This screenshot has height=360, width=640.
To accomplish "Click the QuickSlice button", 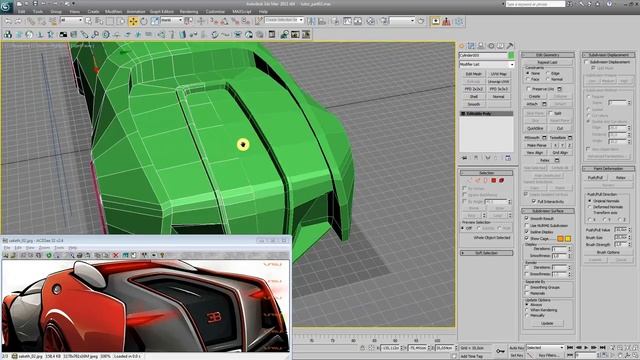I will click(x=535, y=128).
